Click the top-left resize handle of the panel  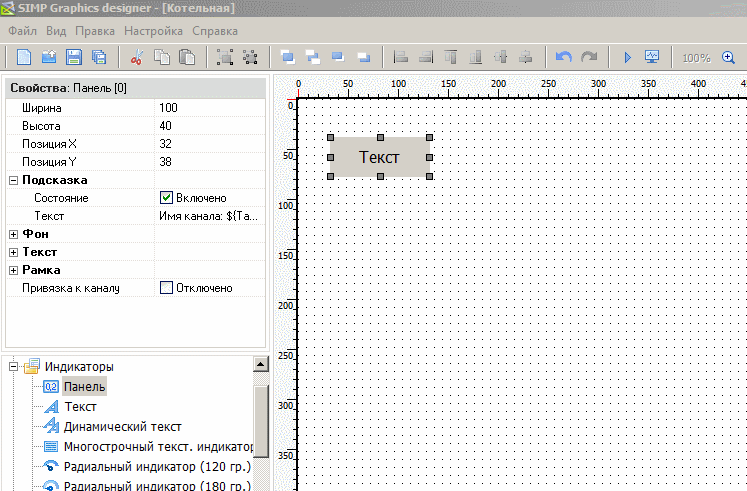coord(330,138)
